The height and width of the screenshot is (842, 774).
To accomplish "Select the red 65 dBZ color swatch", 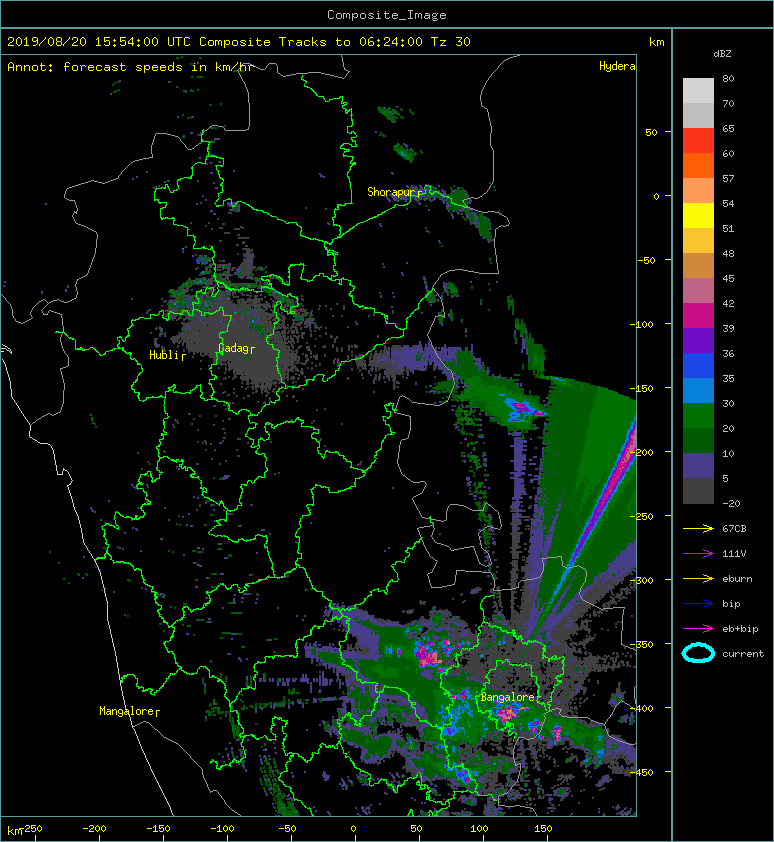I will (698, 141).
